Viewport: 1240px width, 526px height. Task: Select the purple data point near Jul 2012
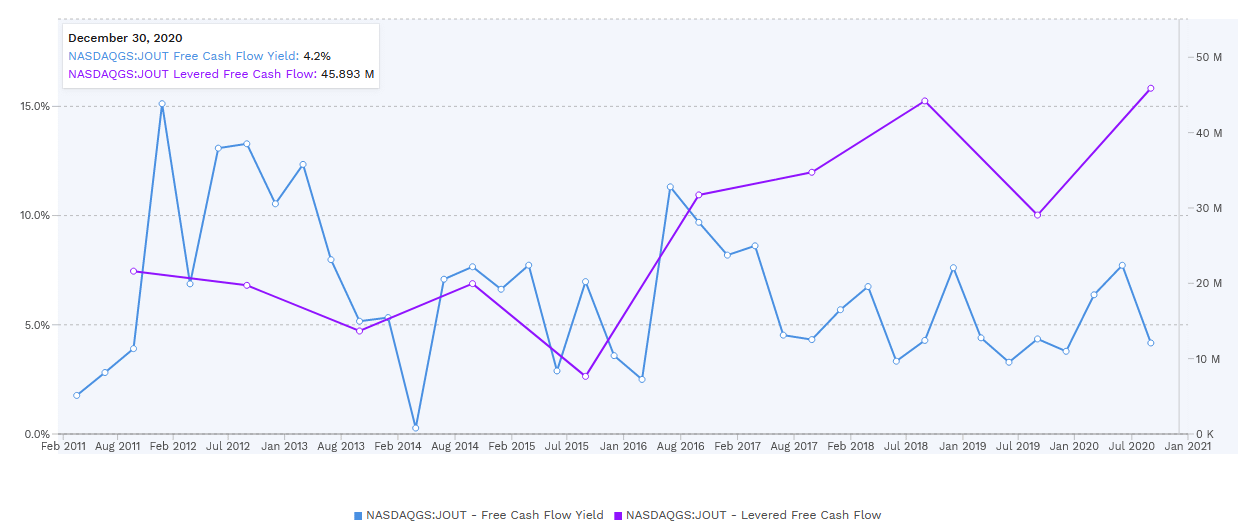(x=247, y=286)
